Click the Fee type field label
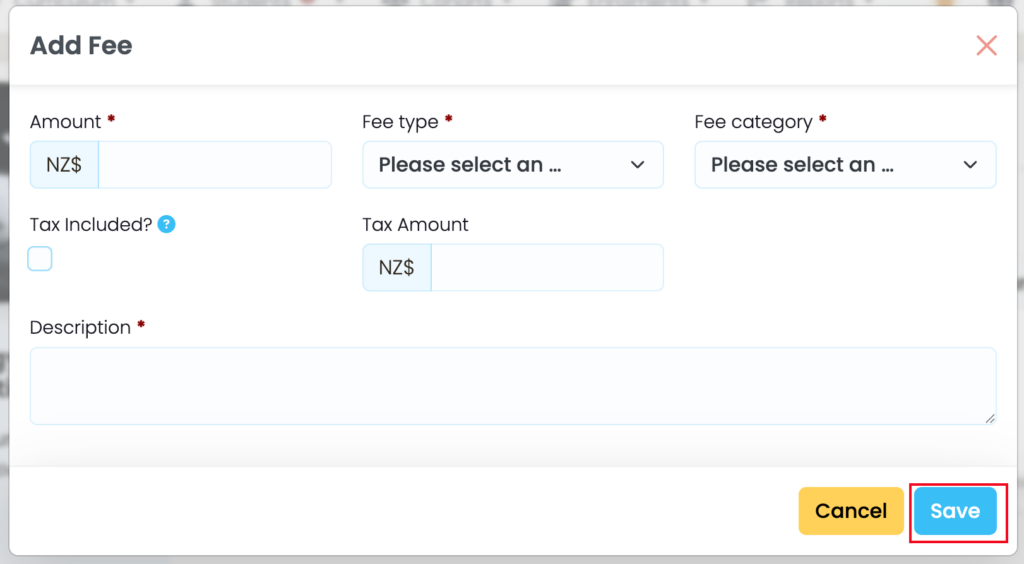 click(x=400, y=122)
